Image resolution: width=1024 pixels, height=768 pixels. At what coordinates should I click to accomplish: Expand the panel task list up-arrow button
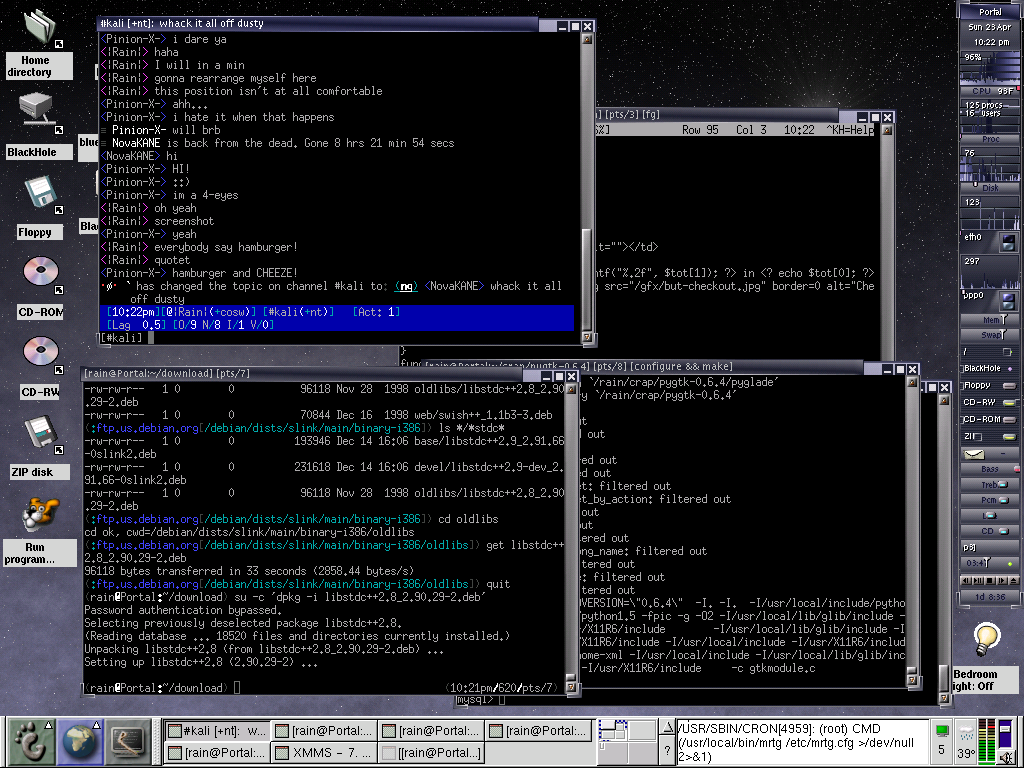point(667,728)
